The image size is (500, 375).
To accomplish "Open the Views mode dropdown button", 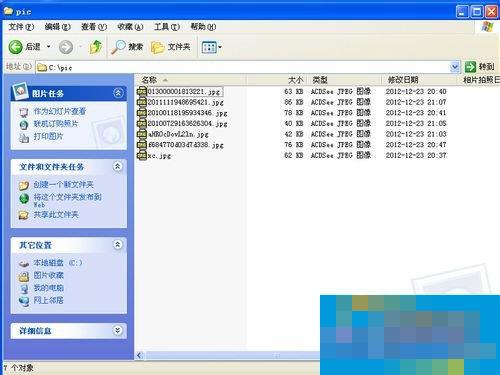I will click(212, 47).
